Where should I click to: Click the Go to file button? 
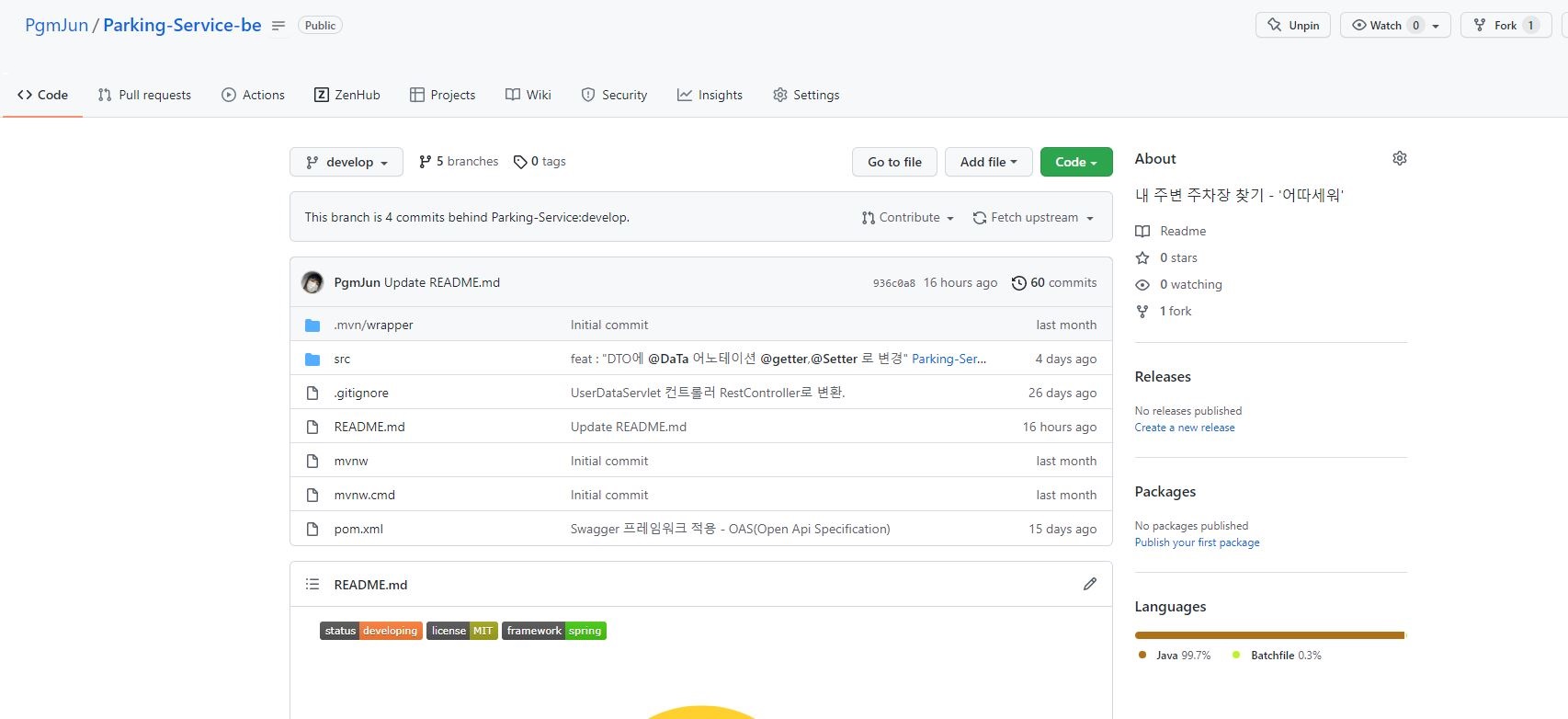pyautogui.click(x=894, y=162)
